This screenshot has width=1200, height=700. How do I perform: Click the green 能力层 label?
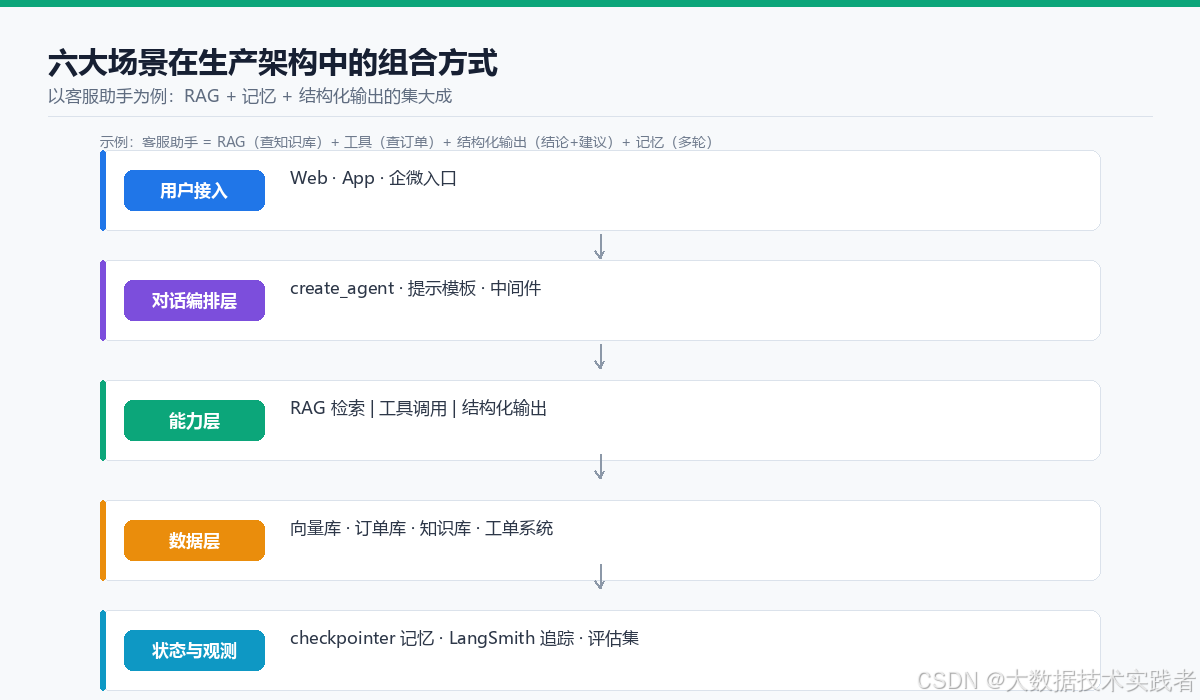coord(194,421)
